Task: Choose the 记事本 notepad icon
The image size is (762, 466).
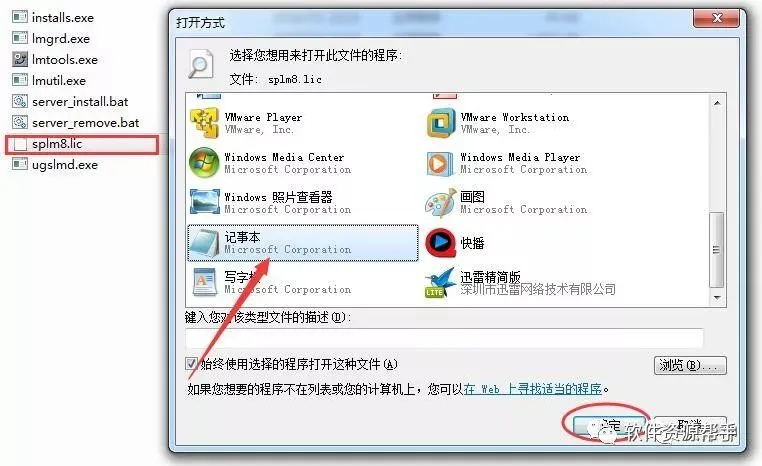Action: coord(204,242)
